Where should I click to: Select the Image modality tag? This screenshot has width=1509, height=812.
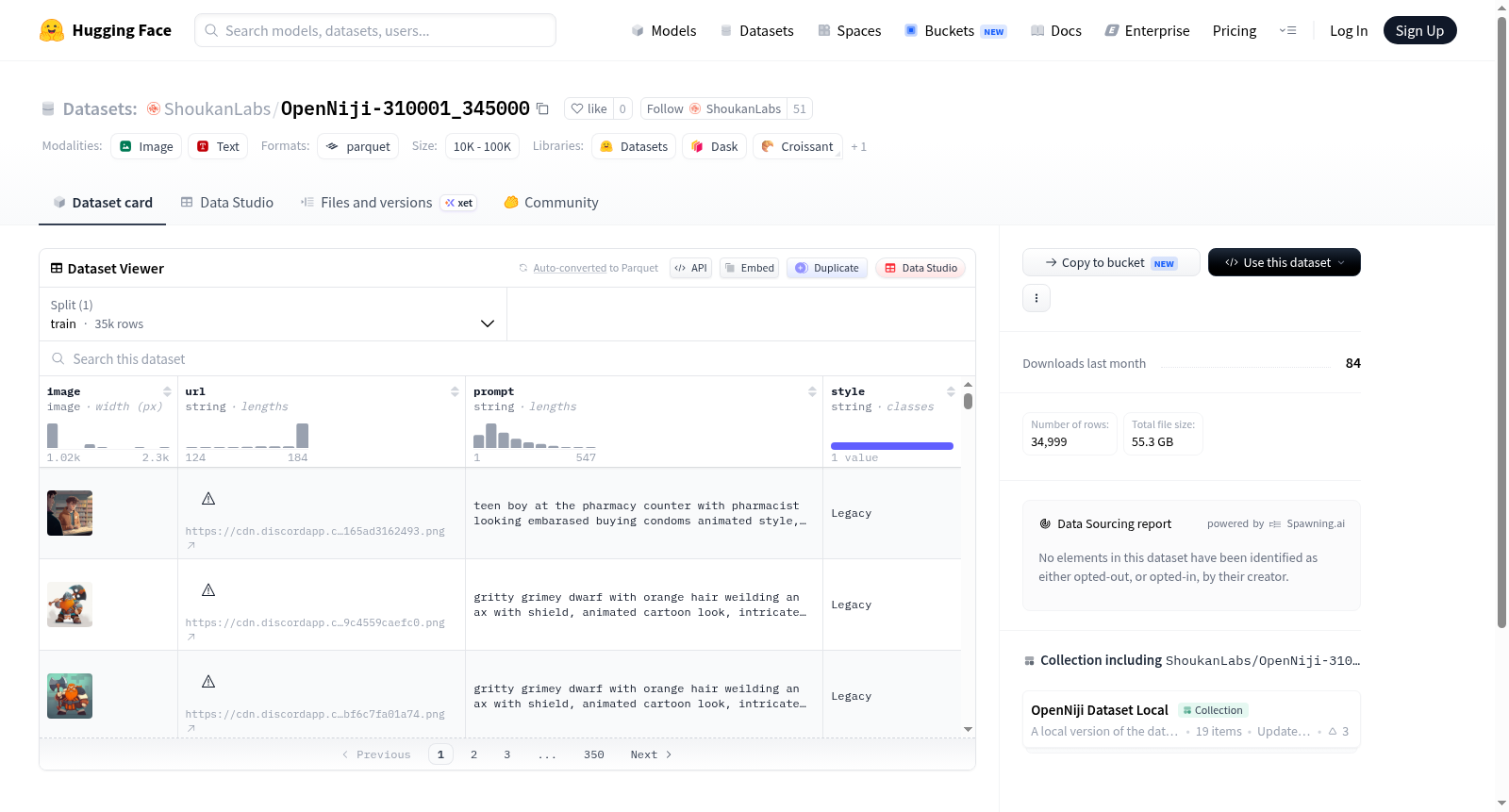[x=146, y=146]
